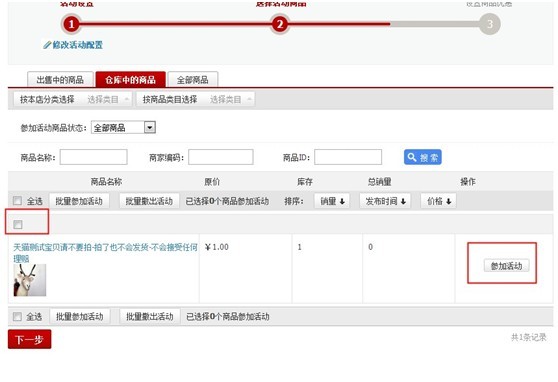Click the 原价 column header
Viewport: 558px width, 382px height.
212,182
